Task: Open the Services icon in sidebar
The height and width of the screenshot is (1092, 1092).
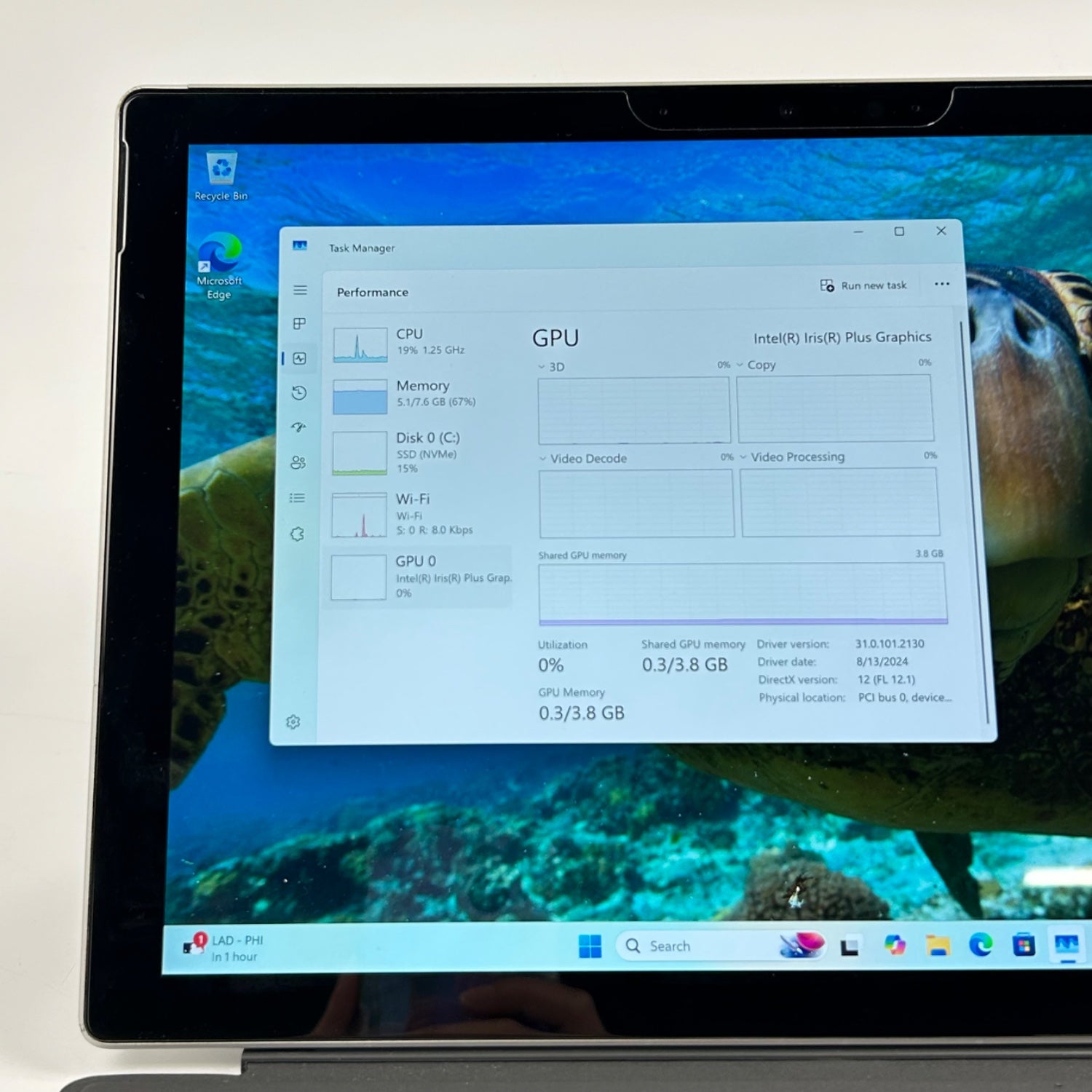Action: click(x=297, y=534)
